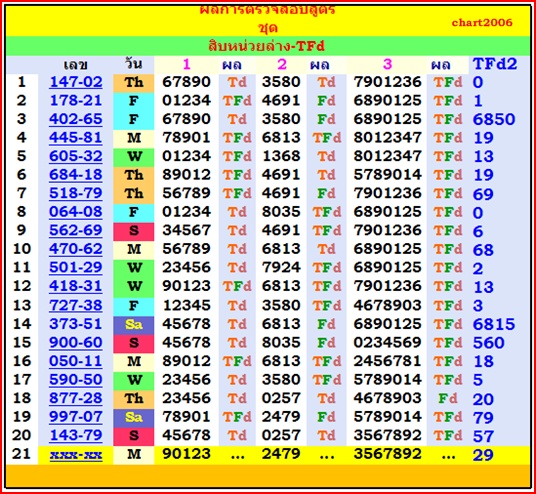Select the 605-32 link

tap(76, 156)
